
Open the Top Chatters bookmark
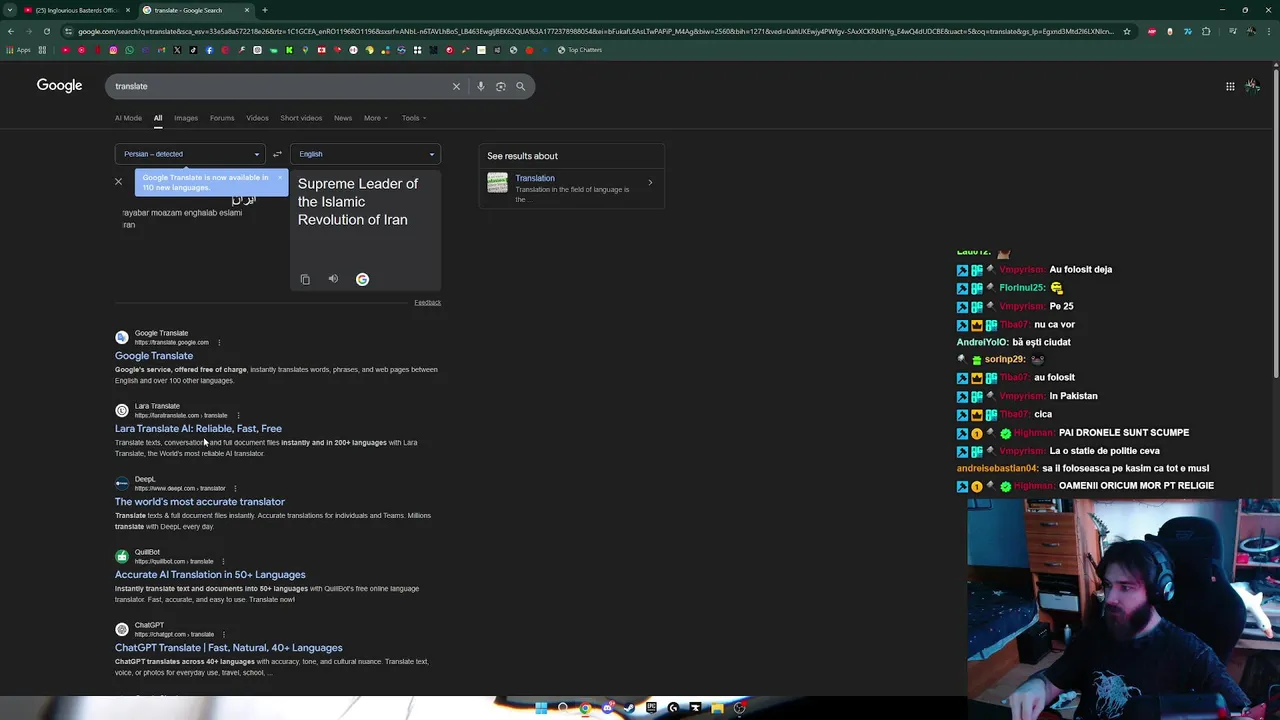tap(580, 50)
